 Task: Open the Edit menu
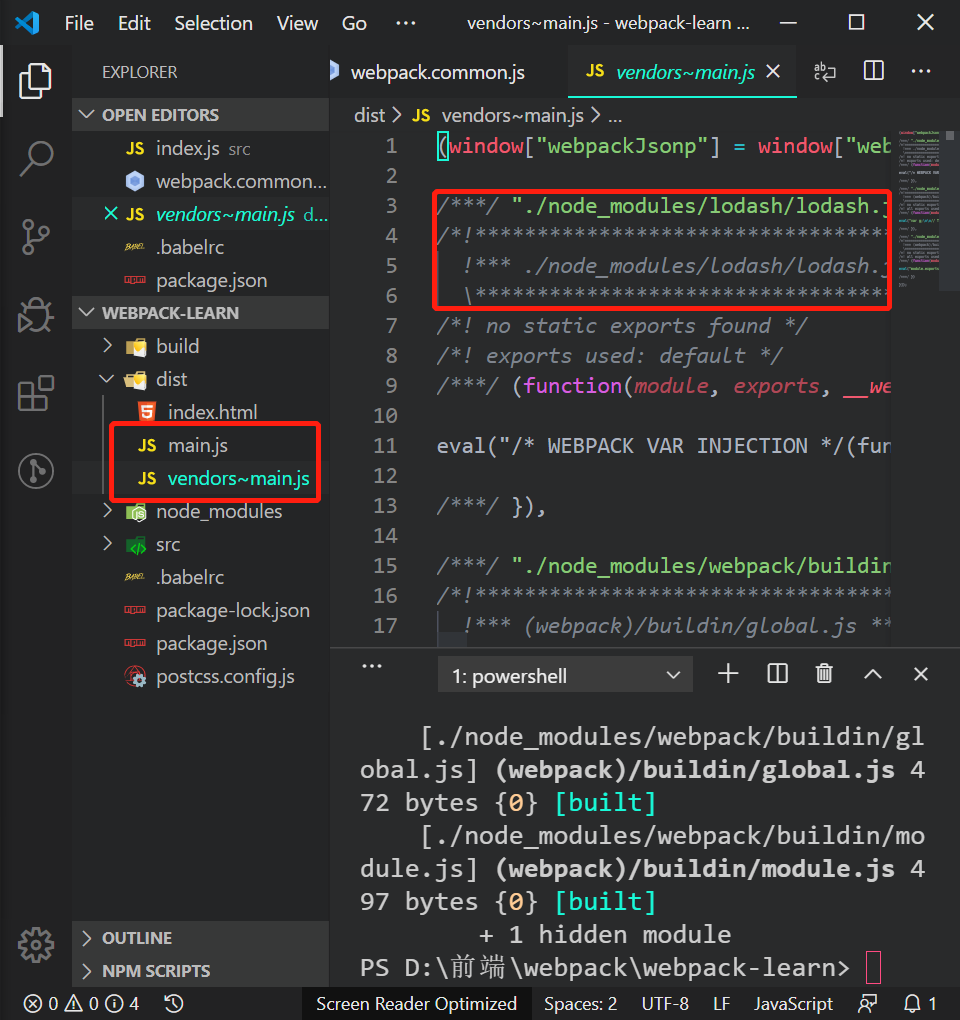134,23
